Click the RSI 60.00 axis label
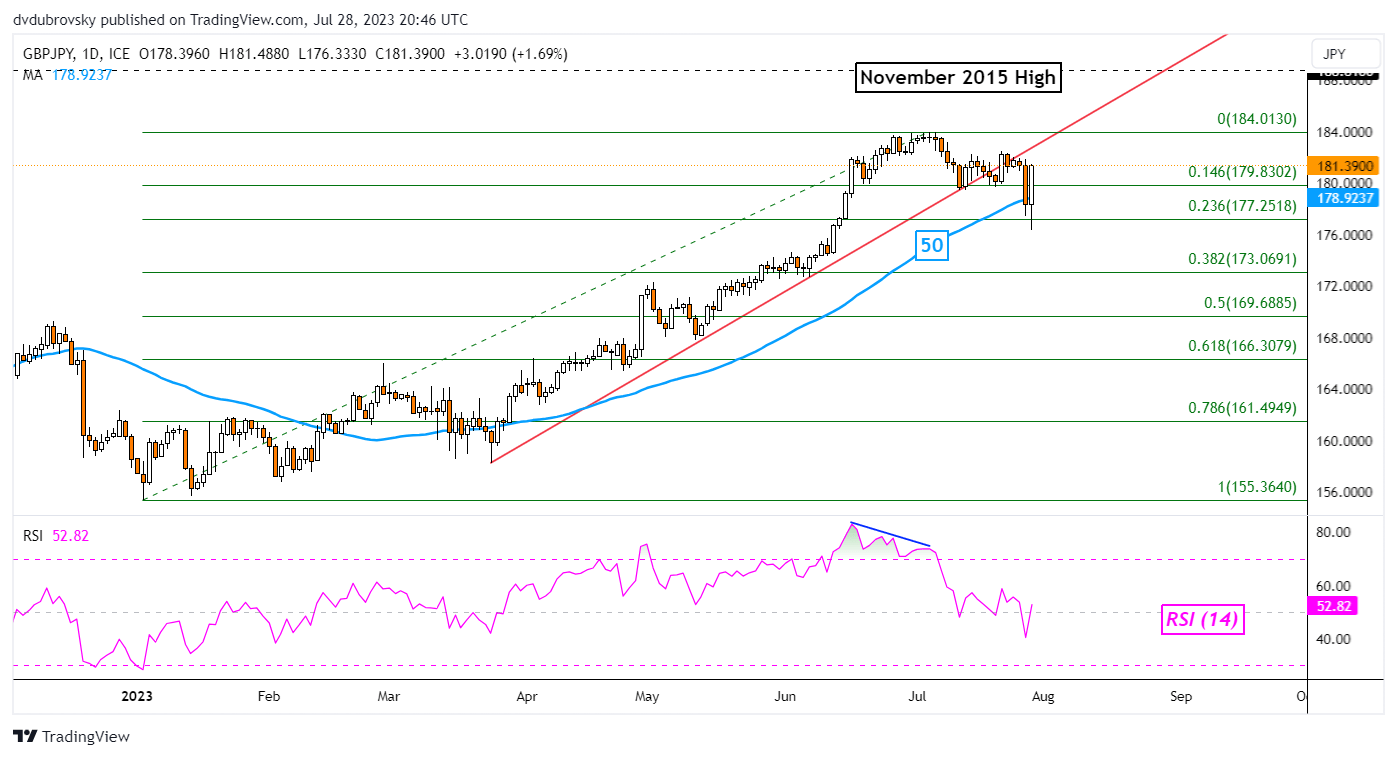Viewport: 1397px width, 758px height. click(x=1336, y=586)
